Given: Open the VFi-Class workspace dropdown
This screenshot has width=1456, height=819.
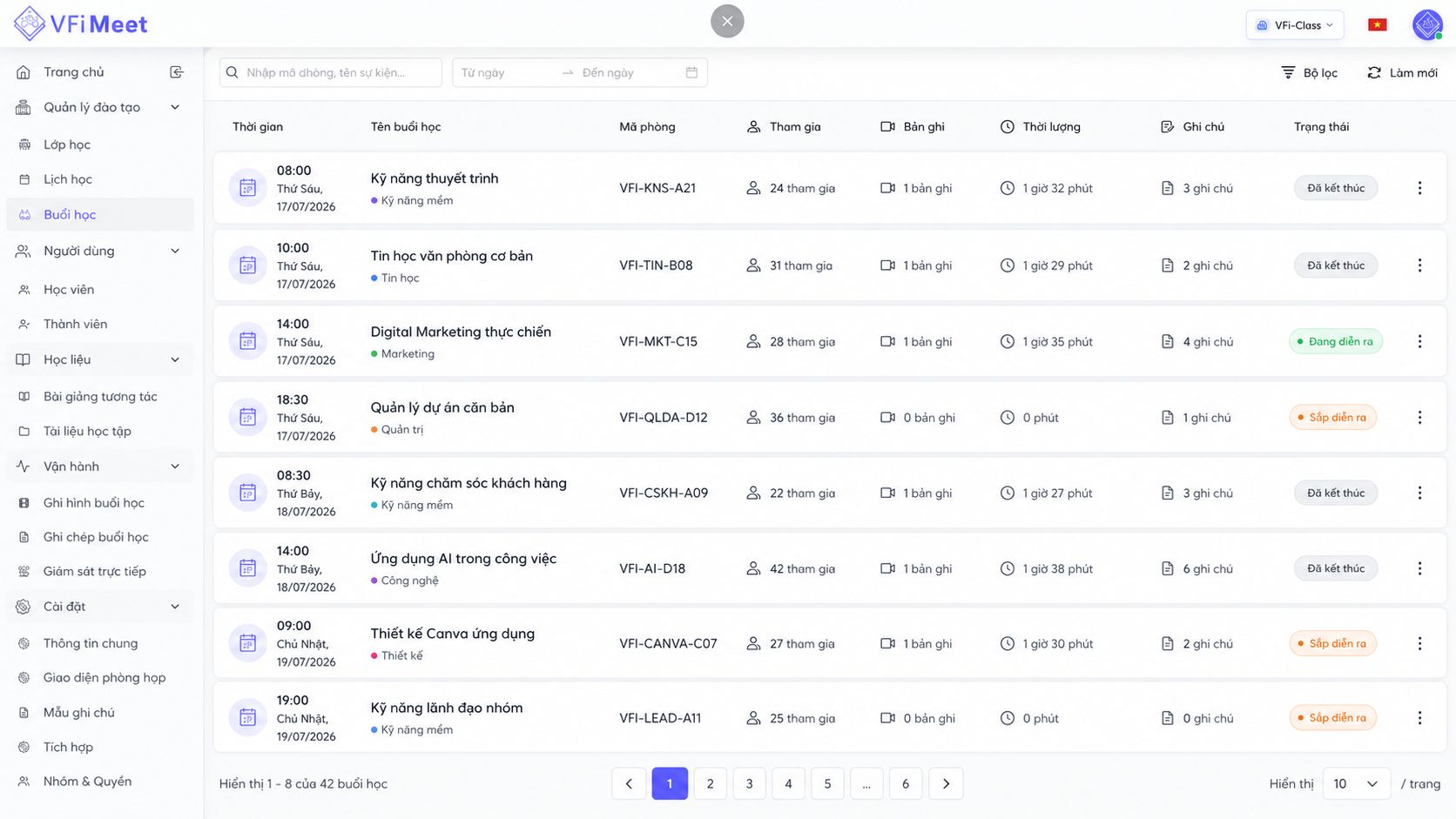Looking at the screenshot, I should 1295,25.
